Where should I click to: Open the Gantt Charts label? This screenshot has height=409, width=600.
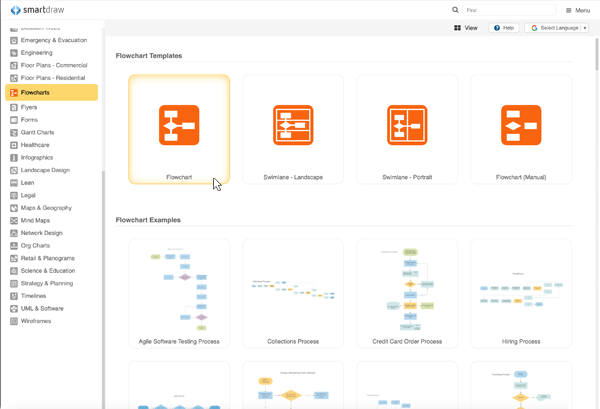pyautogui.click(x=38, y=132)
